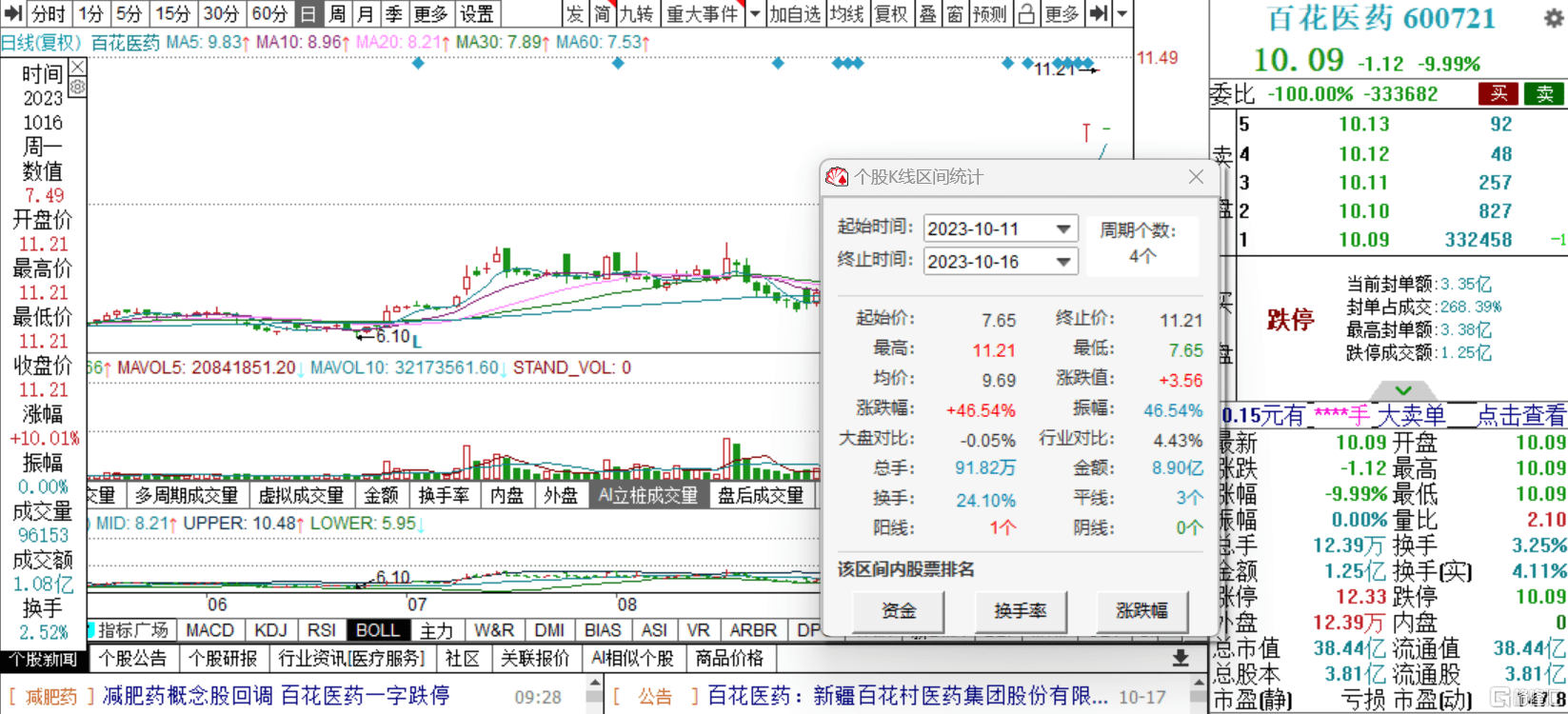Open settings gear in data tooltip panel
This screenshot has width=1568, height=714.
[x=78, y=86]
